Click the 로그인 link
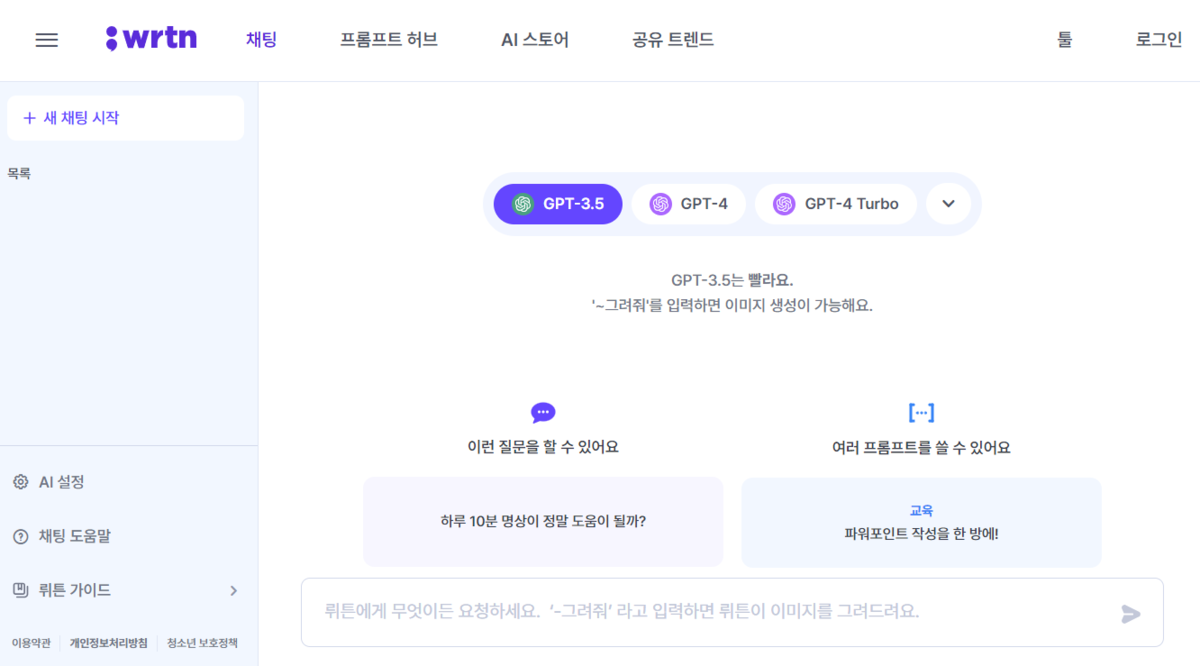The image size is (1200, 666). [1158, 39]
